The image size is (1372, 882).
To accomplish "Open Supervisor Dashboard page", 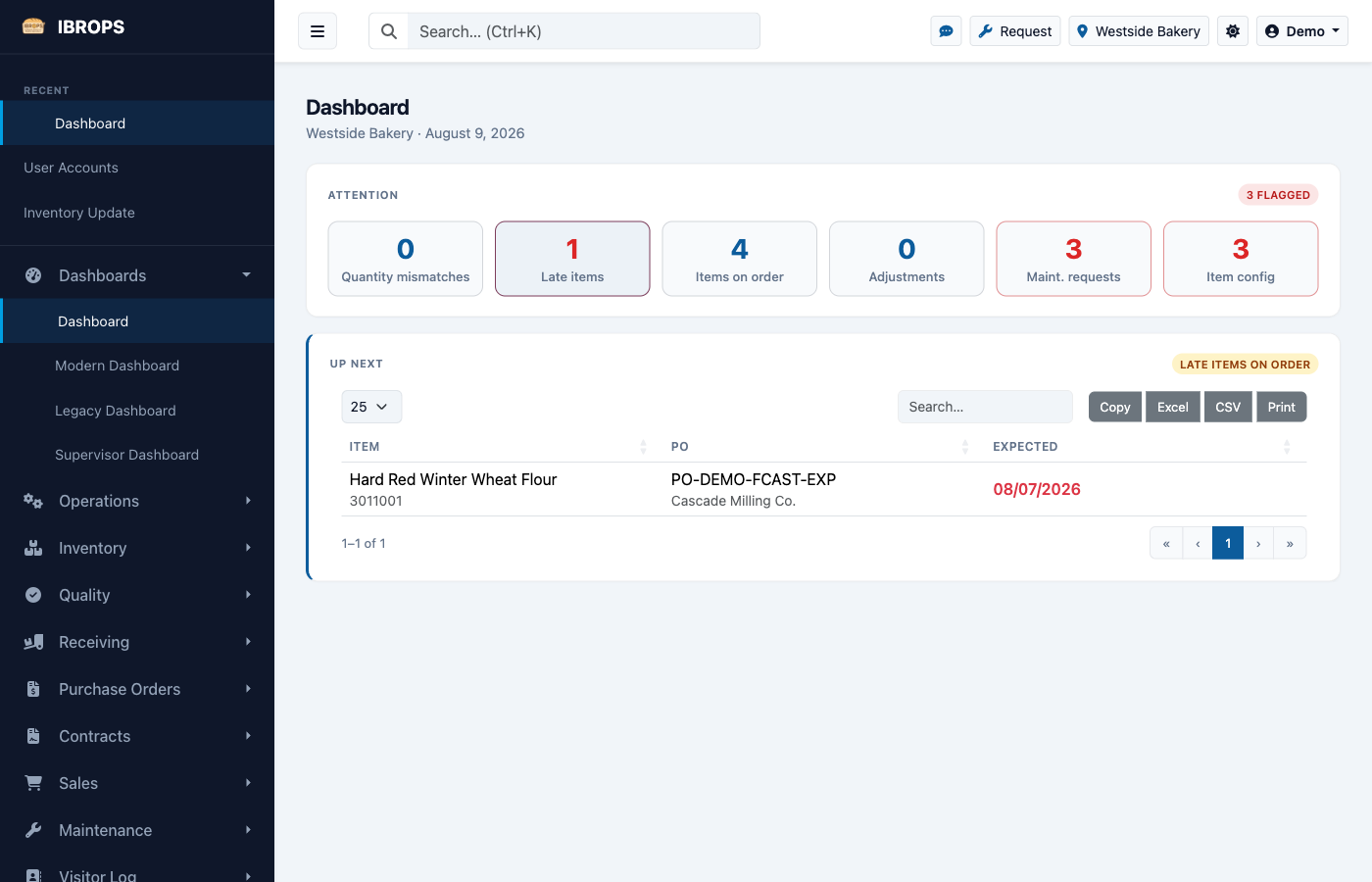I will pos(137,455).
